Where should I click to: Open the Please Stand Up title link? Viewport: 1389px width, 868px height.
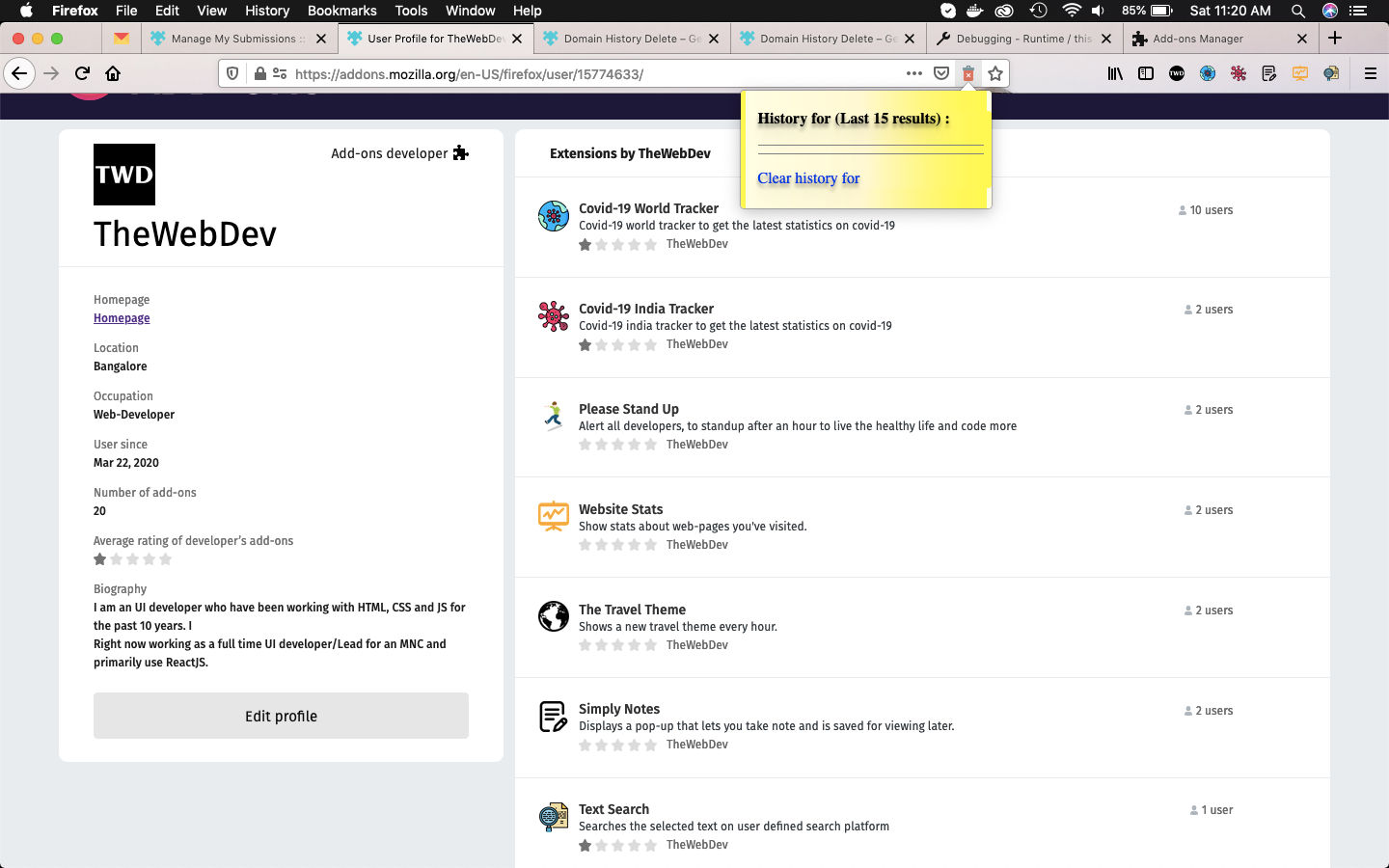pyautogui.click(x=629, y=409)
